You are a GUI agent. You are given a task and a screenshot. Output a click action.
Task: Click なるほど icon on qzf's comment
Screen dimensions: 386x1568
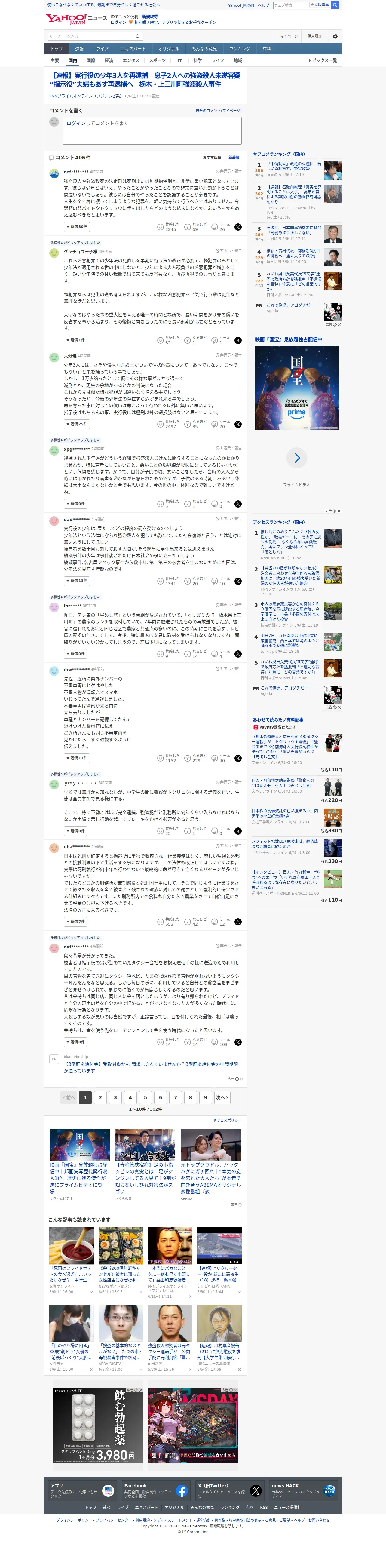pos(188,227)
